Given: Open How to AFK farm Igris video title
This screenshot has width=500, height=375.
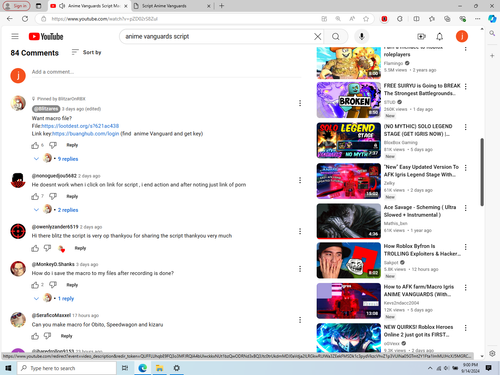Looking at the screenshot, I should click(x=419, y=290).
